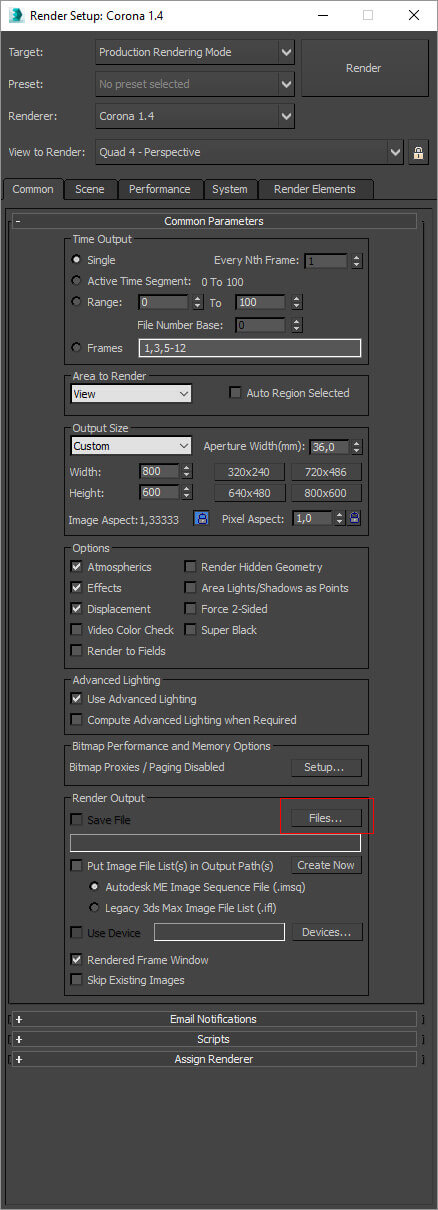Choose the 640x480 output size preset
This screenshot has height=1210, width=438.
pos(249,492)
